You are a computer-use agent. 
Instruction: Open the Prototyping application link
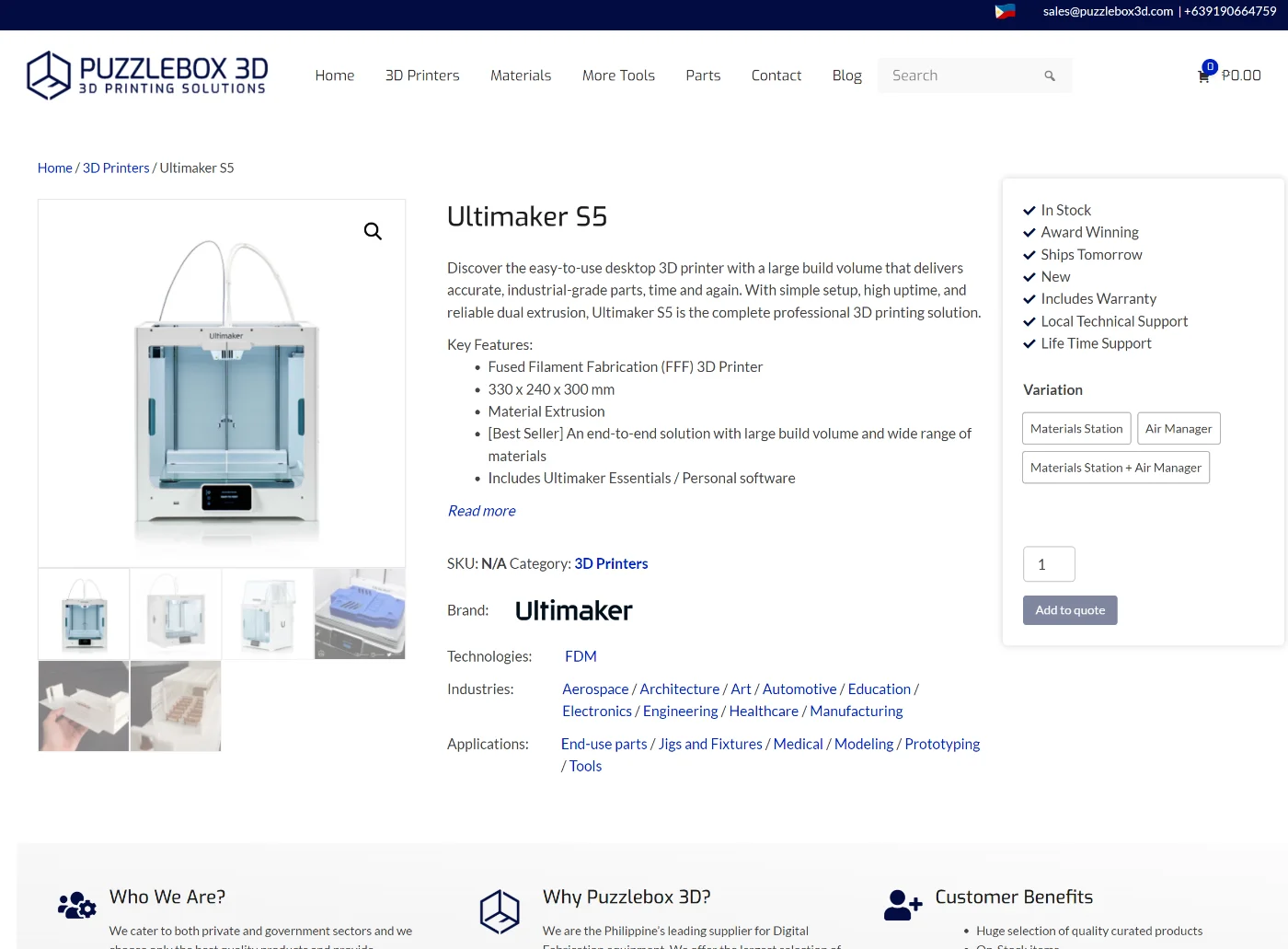(942, 744)
